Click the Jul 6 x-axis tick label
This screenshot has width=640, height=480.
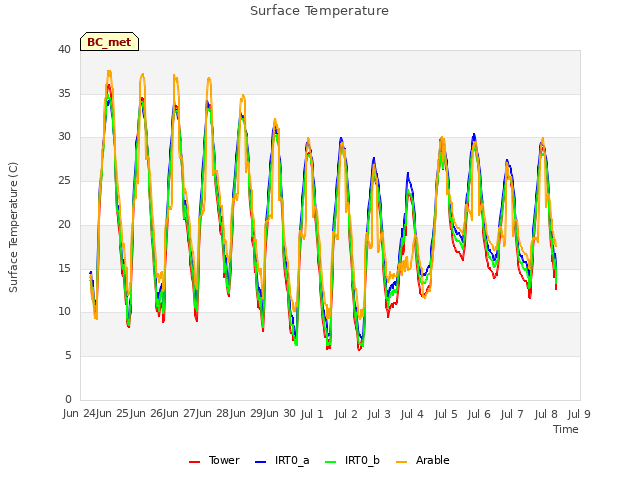pos(479,414)
